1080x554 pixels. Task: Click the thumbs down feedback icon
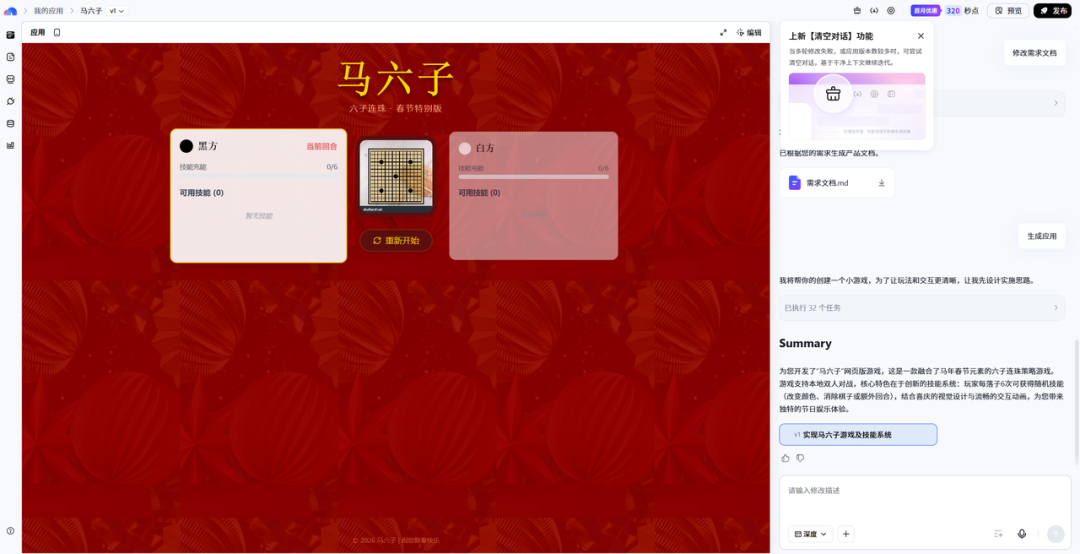click(x=800, y=458)
